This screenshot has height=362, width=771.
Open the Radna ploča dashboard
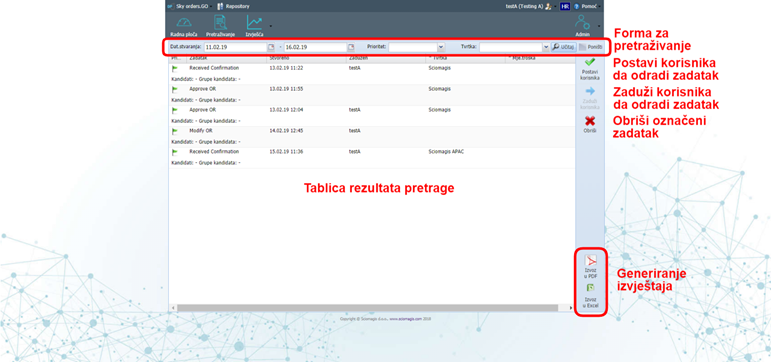[x=183, y=27]
